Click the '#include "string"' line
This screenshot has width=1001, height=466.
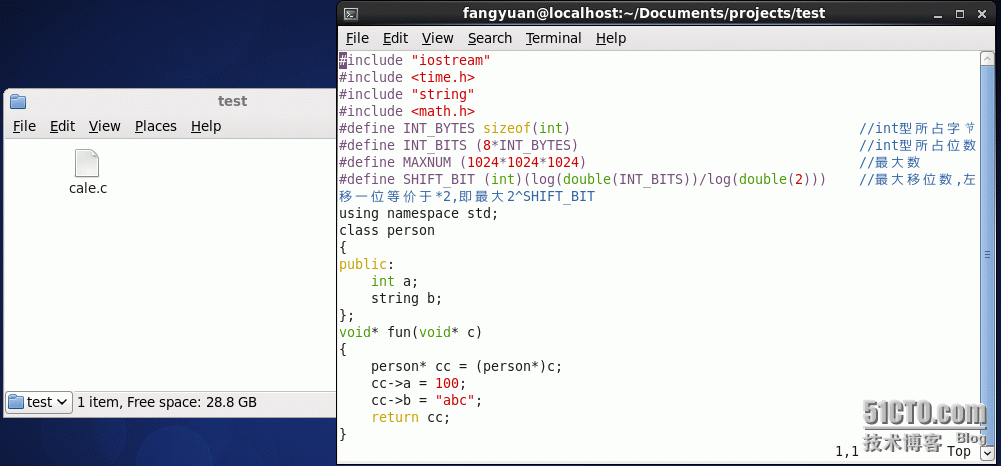(407, 94)
